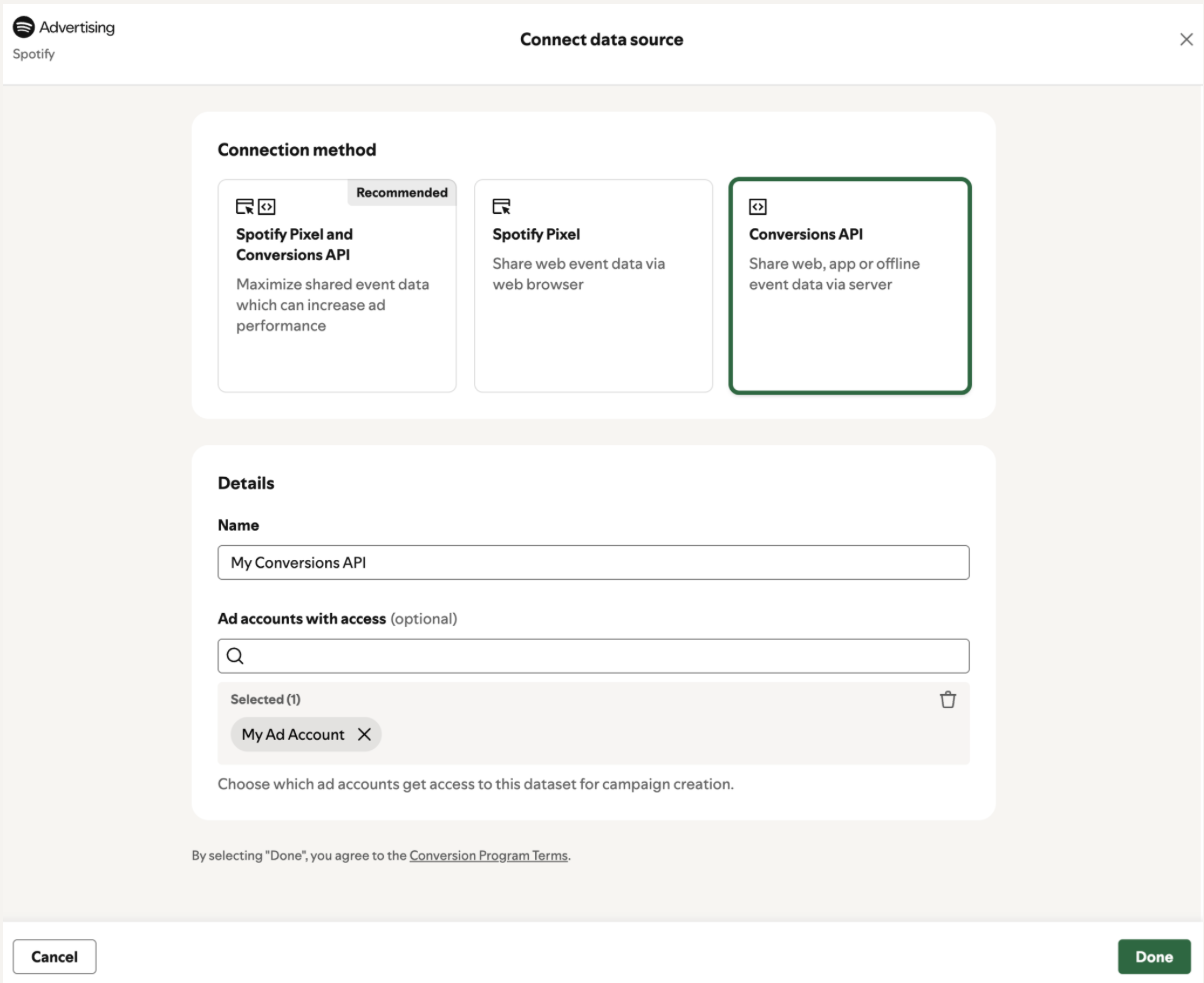
Task: Click the Connect data source title
Action: pyautogui.click(x=602, y=40)
